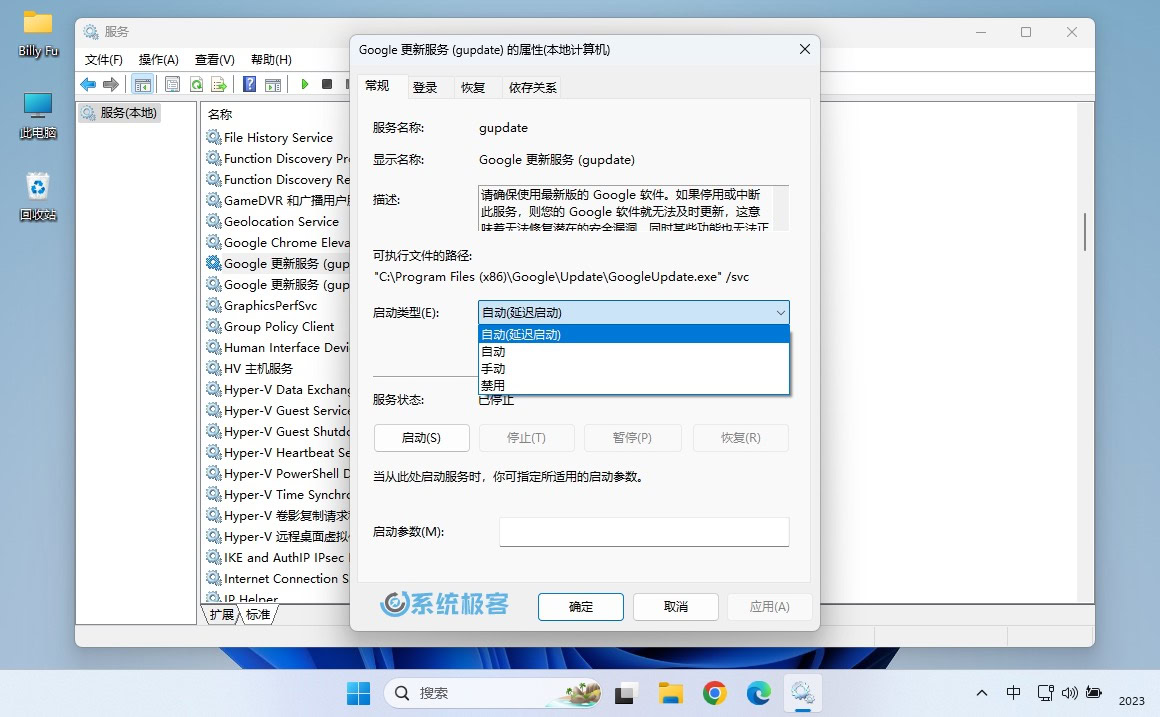
Task: Select the IKE and AuthIP IPsec row
Action: pos(277,558)
